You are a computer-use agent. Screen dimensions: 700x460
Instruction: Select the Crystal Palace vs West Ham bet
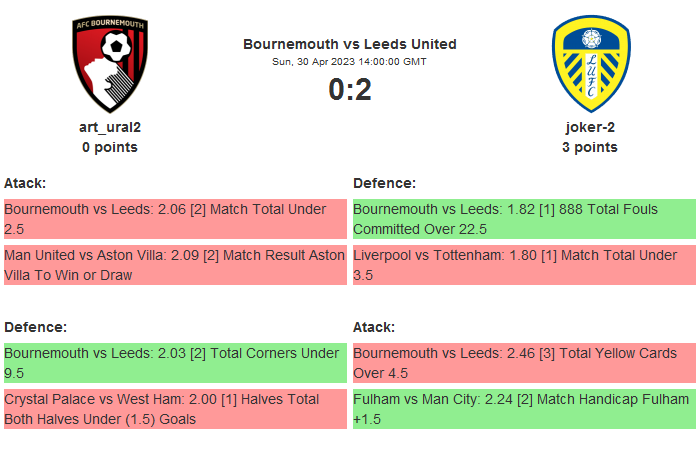pos(174,409)
